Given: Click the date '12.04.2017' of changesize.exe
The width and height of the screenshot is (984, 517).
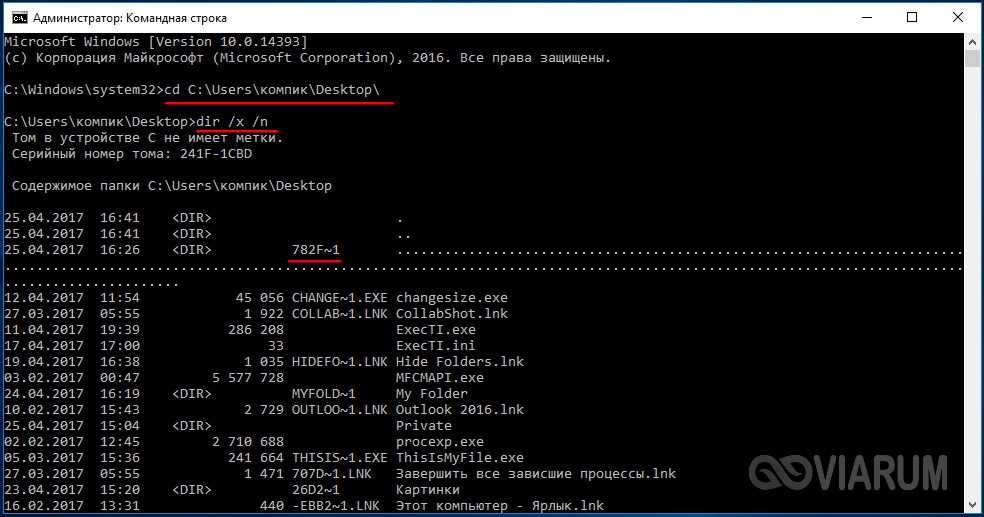Looking at the screenshot, I should (x=44, y=298).
